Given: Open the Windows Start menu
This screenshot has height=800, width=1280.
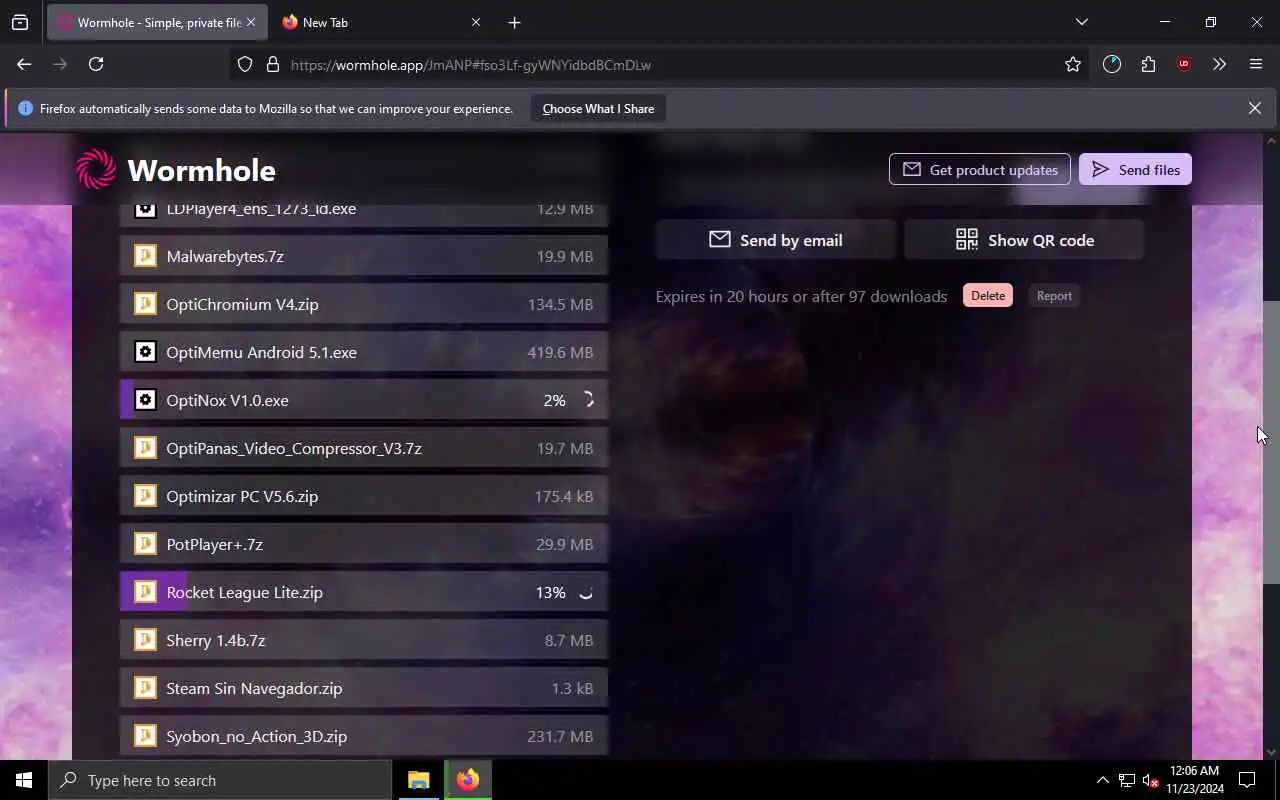Looking at the screenshot, I should tap(24, 780).
